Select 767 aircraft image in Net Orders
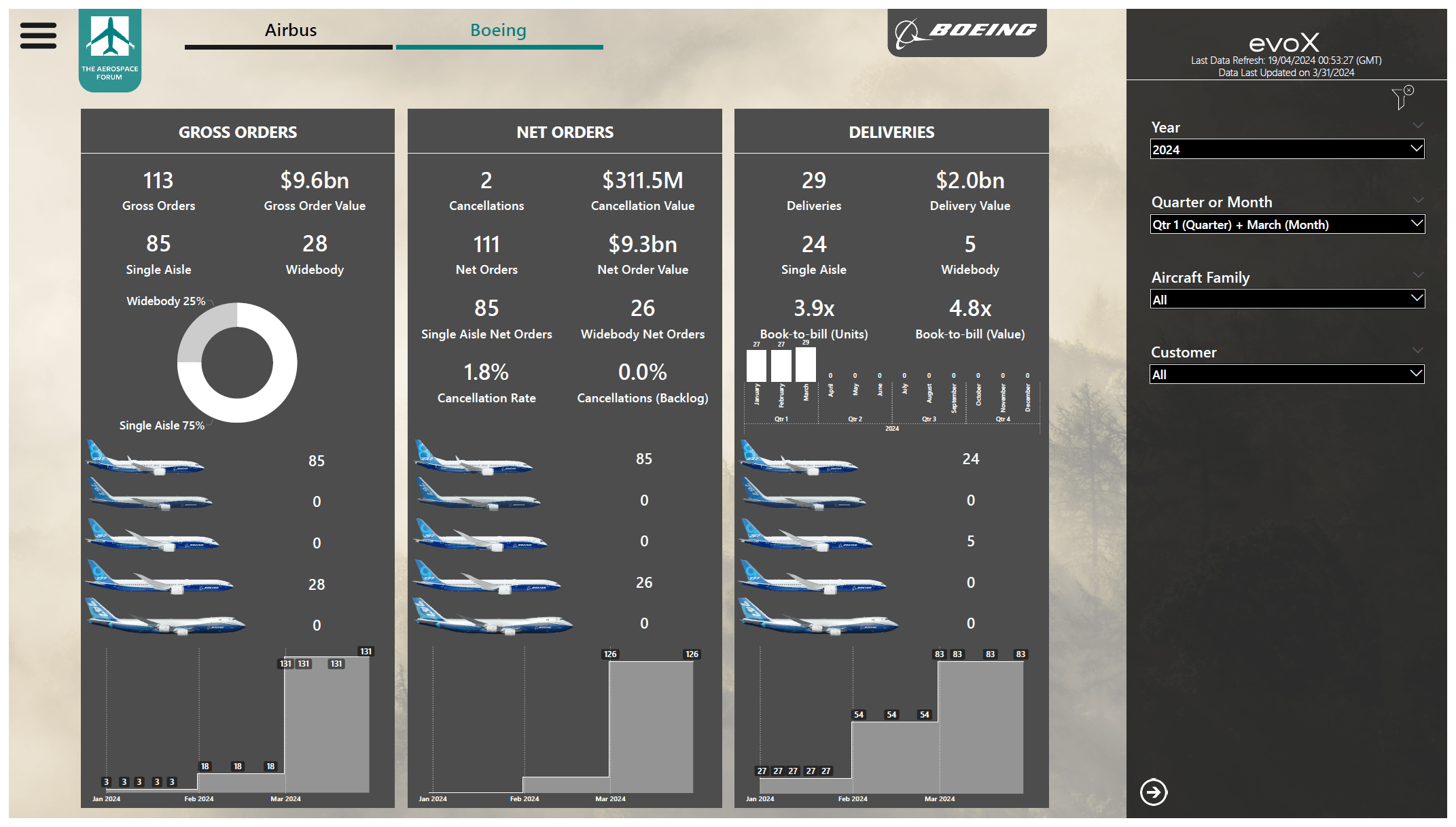 click(x=478, y=494)
